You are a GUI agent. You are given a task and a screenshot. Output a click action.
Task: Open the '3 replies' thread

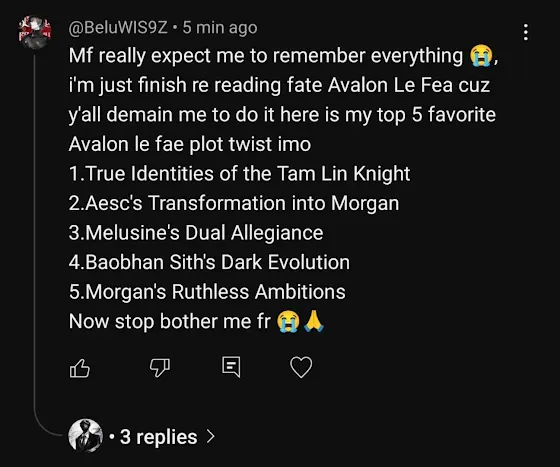coord(159,437)
